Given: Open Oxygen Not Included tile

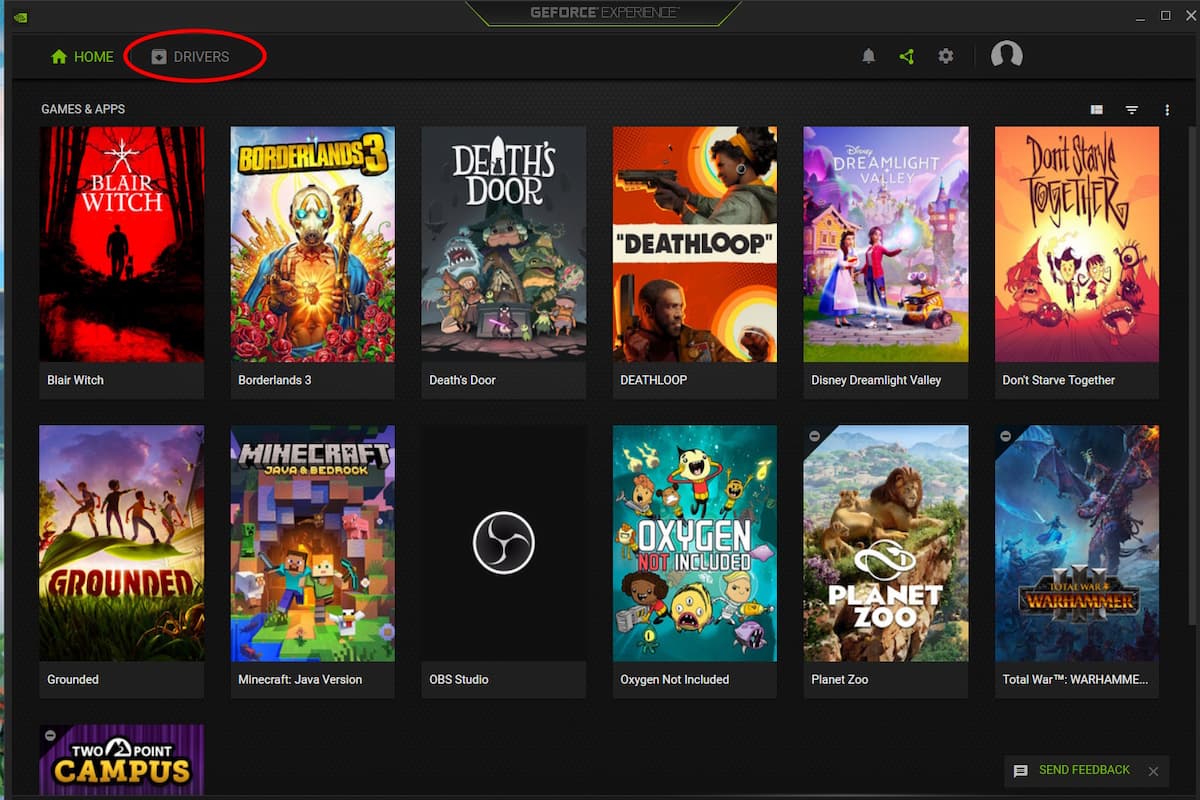Looking at the screenshot, I should [x=695, y=562].
